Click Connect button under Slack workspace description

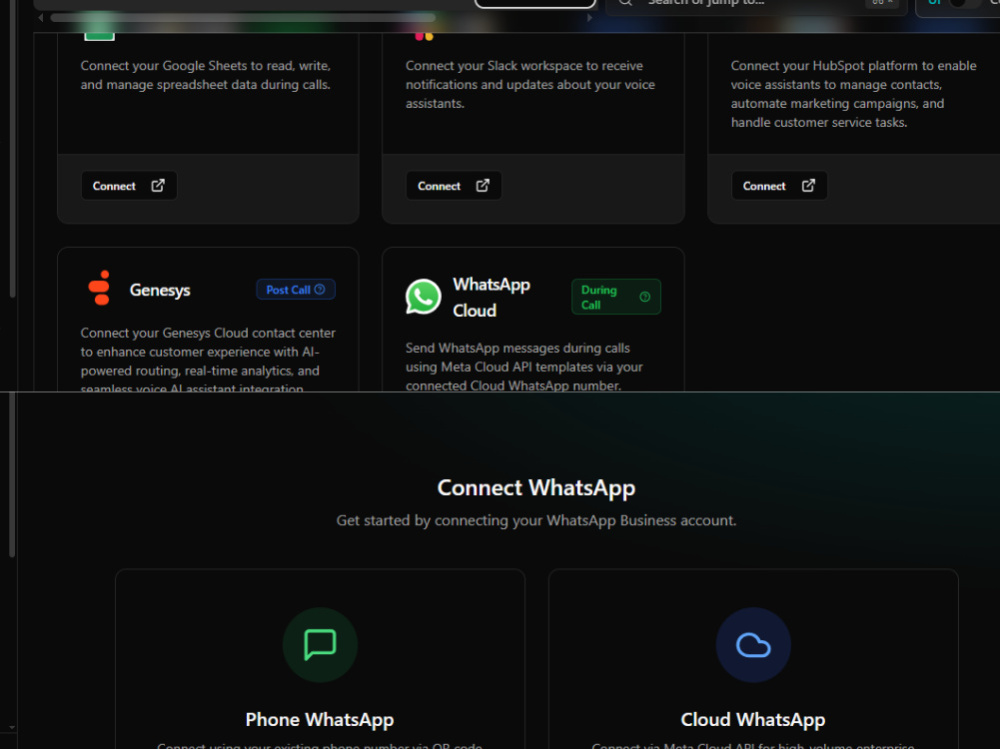(x=453, y=186)
